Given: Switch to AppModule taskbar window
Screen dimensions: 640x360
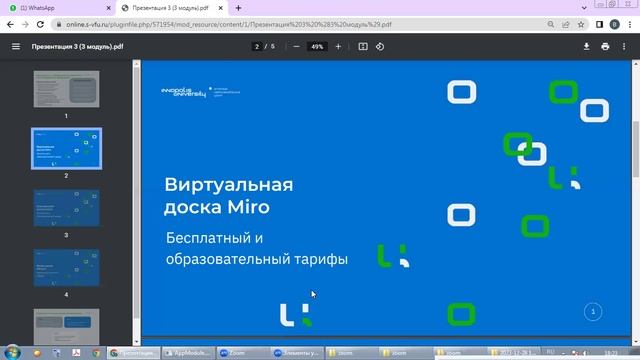Looking at the screenshot, I should 188,353.
